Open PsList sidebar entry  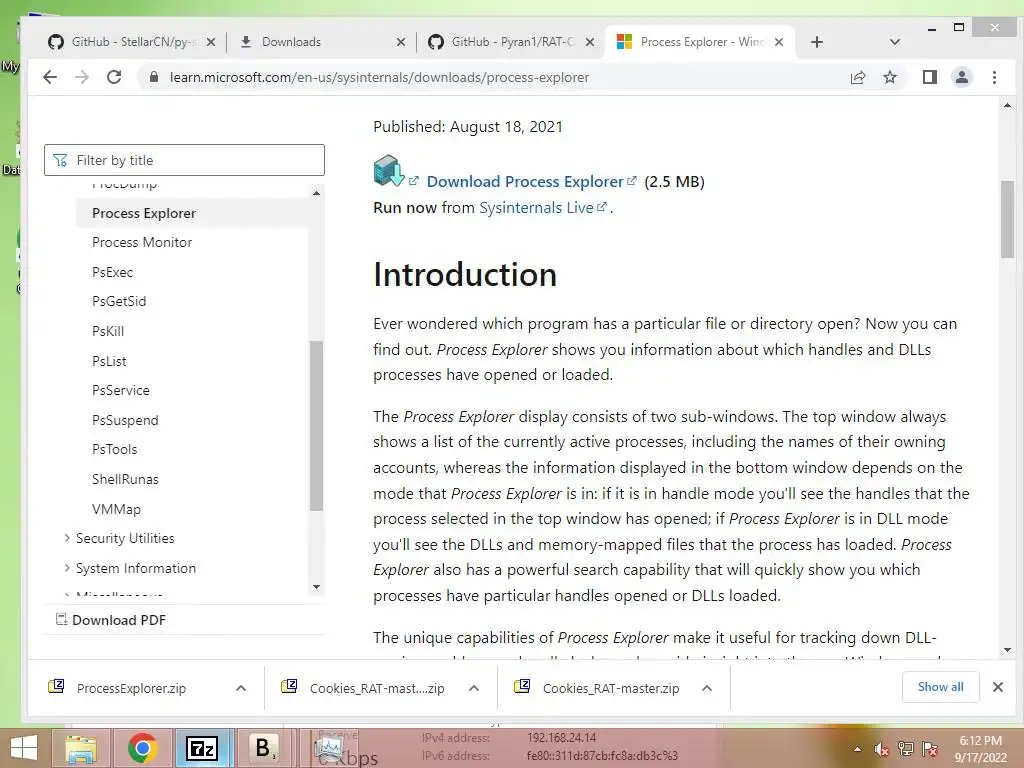pyautogui.click(x=109, y=361)
